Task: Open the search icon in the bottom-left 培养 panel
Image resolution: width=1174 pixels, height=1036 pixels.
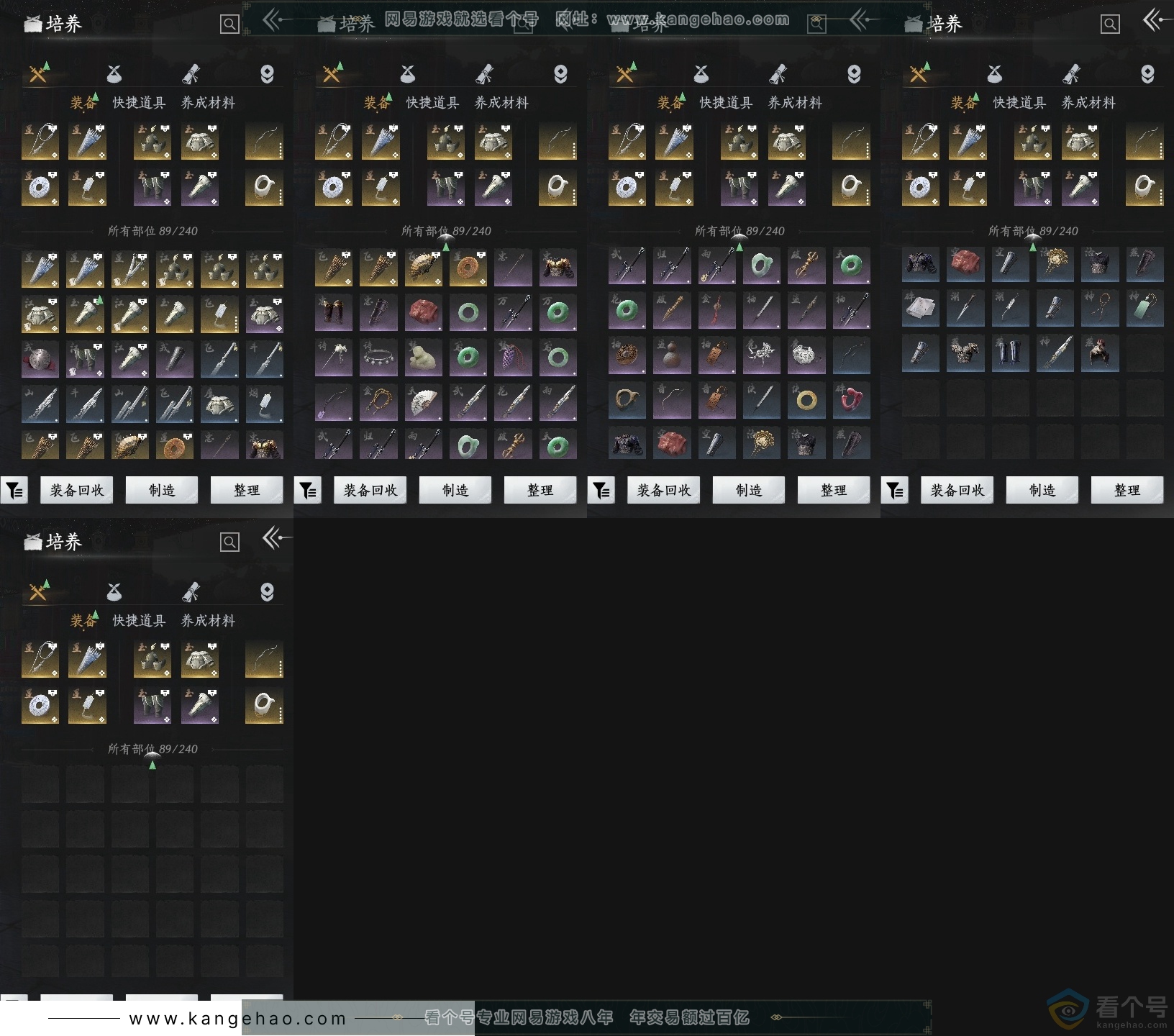Action: click(x=229, y=542)
